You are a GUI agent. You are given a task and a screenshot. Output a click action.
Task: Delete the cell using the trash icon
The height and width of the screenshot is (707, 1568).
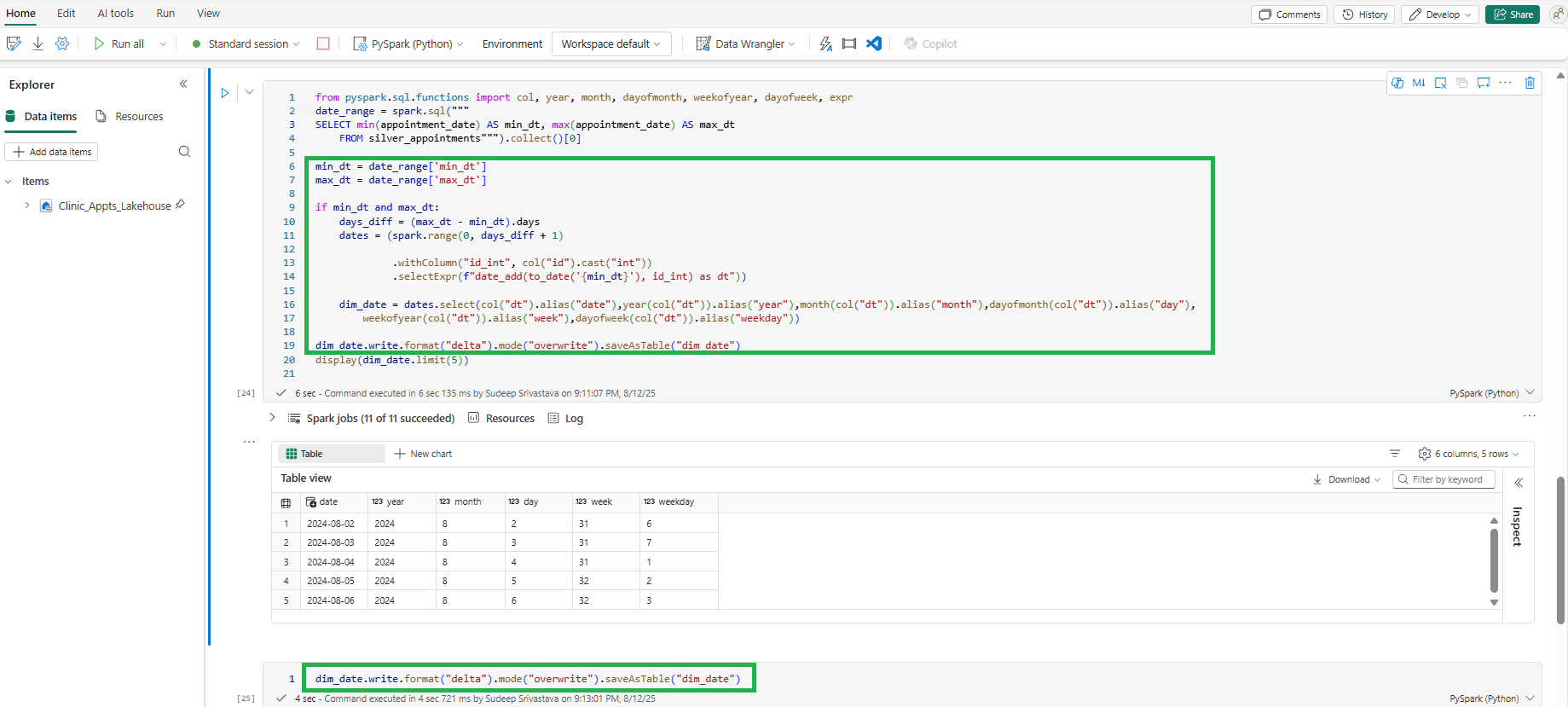pos(1530,83)
